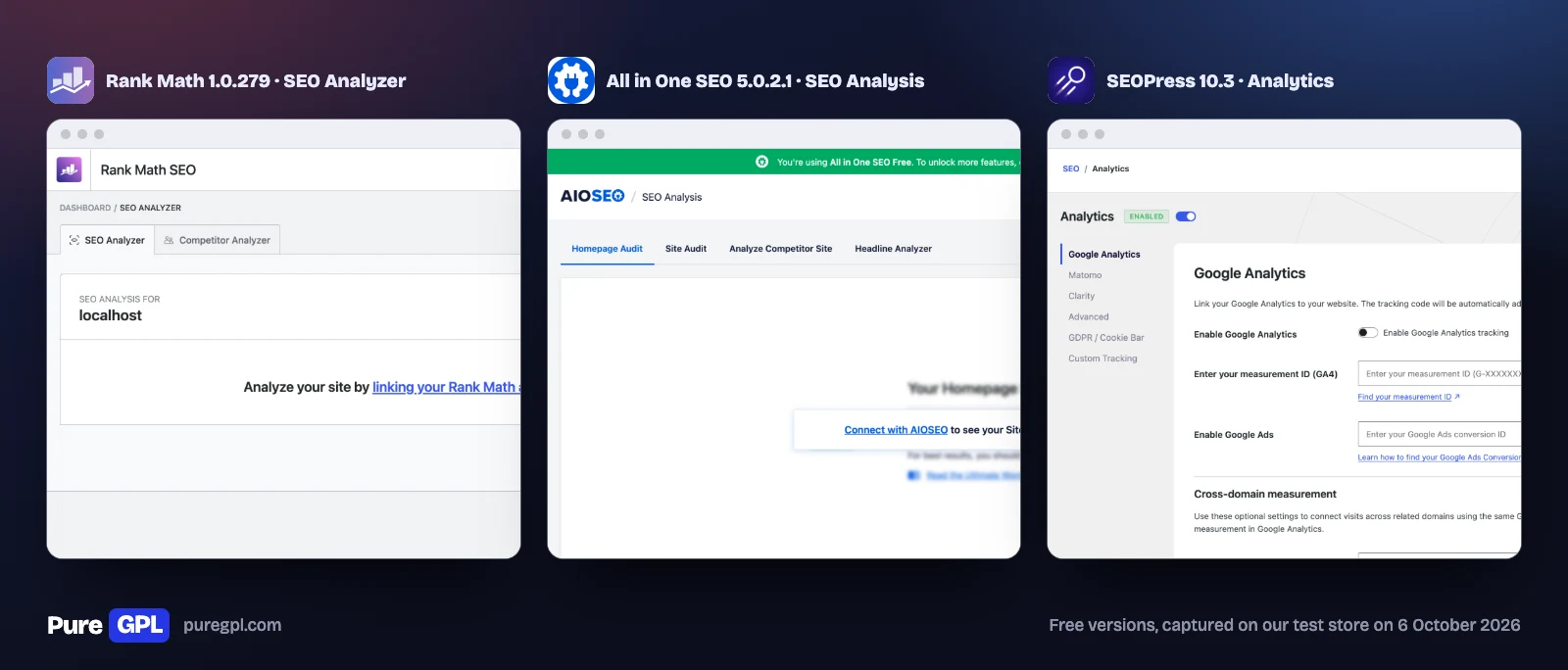The width and height of the screenshot is (1568, 670).
Task: Click the AIOSEO logo in the analysis window
Action: (592, 196)
